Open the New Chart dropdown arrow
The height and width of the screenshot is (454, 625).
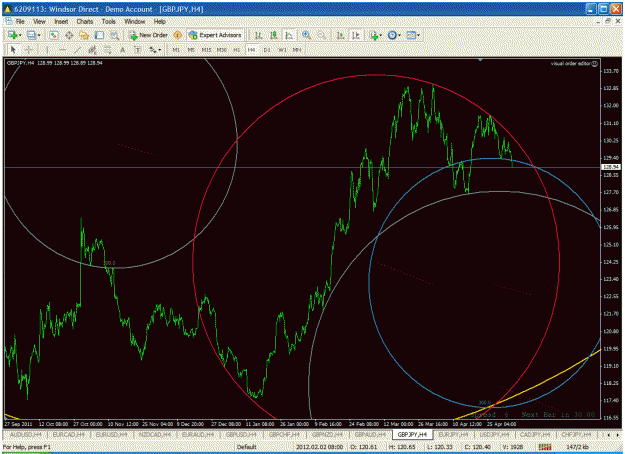tap(20, 35)
